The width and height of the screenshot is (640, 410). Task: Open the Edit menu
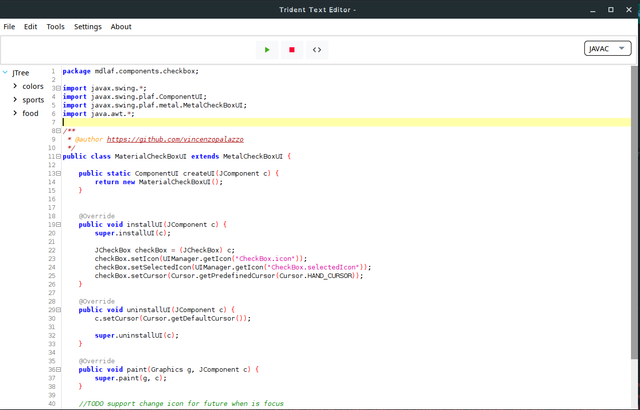pyautogui.click(x=31, y=27)
